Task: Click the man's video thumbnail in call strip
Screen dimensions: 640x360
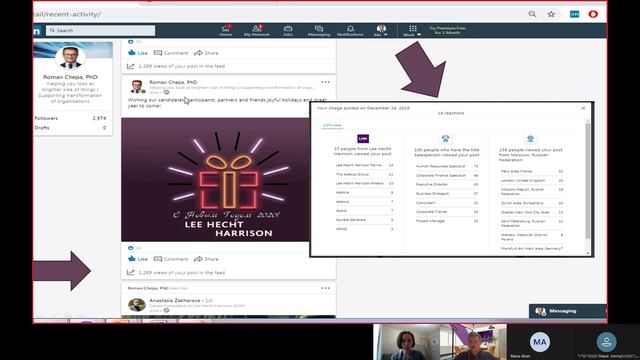Action: (x=473, y=342)
